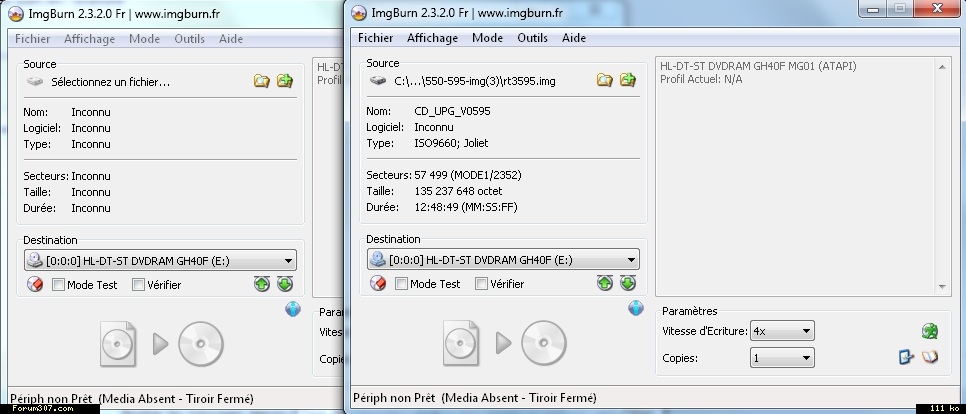Open Outils menu in right window

click(532, 38)
